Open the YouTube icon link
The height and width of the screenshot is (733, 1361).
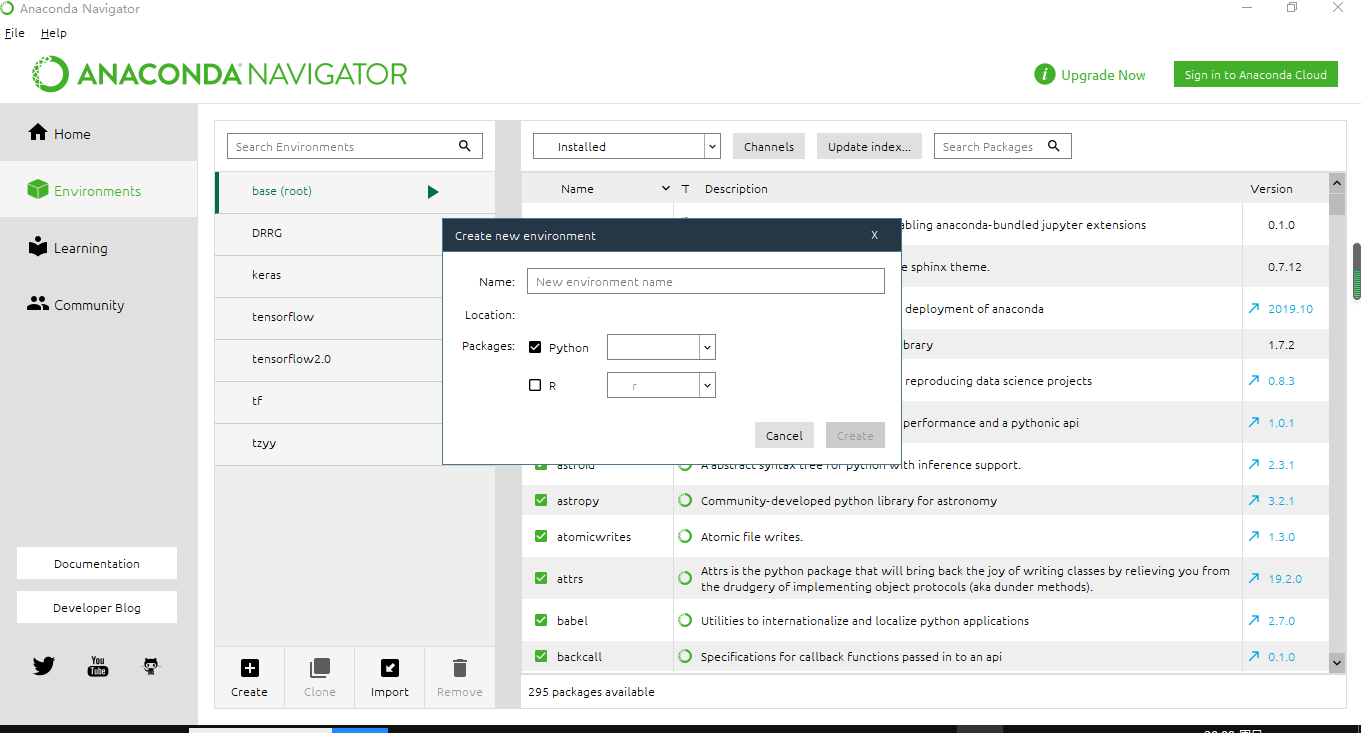click(x=98, y=666)
